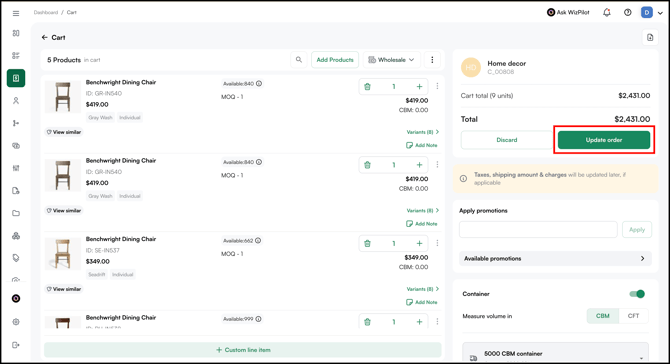Click the document export icon top right
Viewport: 670px width, 364px height.
pyautogui.click(x=650, y=38)
